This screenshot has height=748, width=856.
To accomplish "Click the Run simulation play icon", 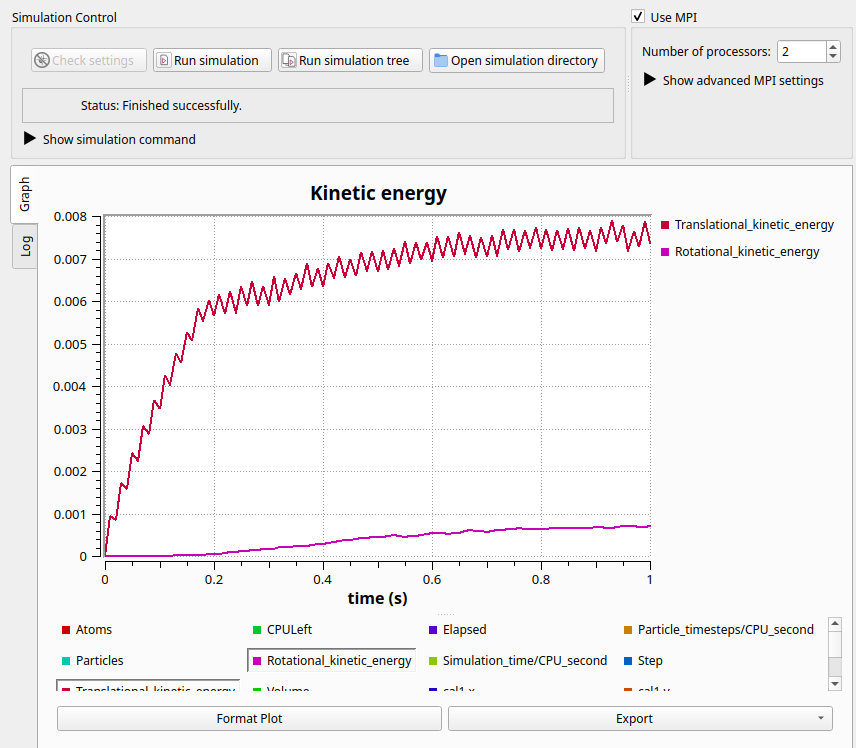I will 164,60.
